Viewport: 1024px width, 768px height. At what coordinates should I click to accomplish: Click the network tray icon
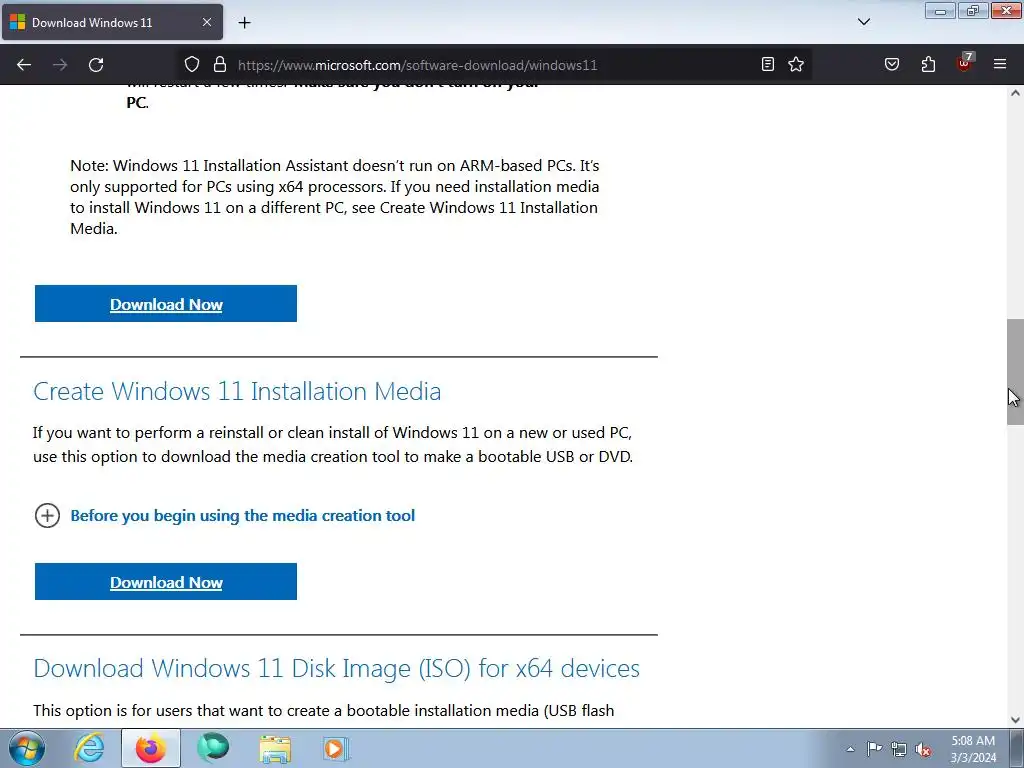[x=899, y=749]
